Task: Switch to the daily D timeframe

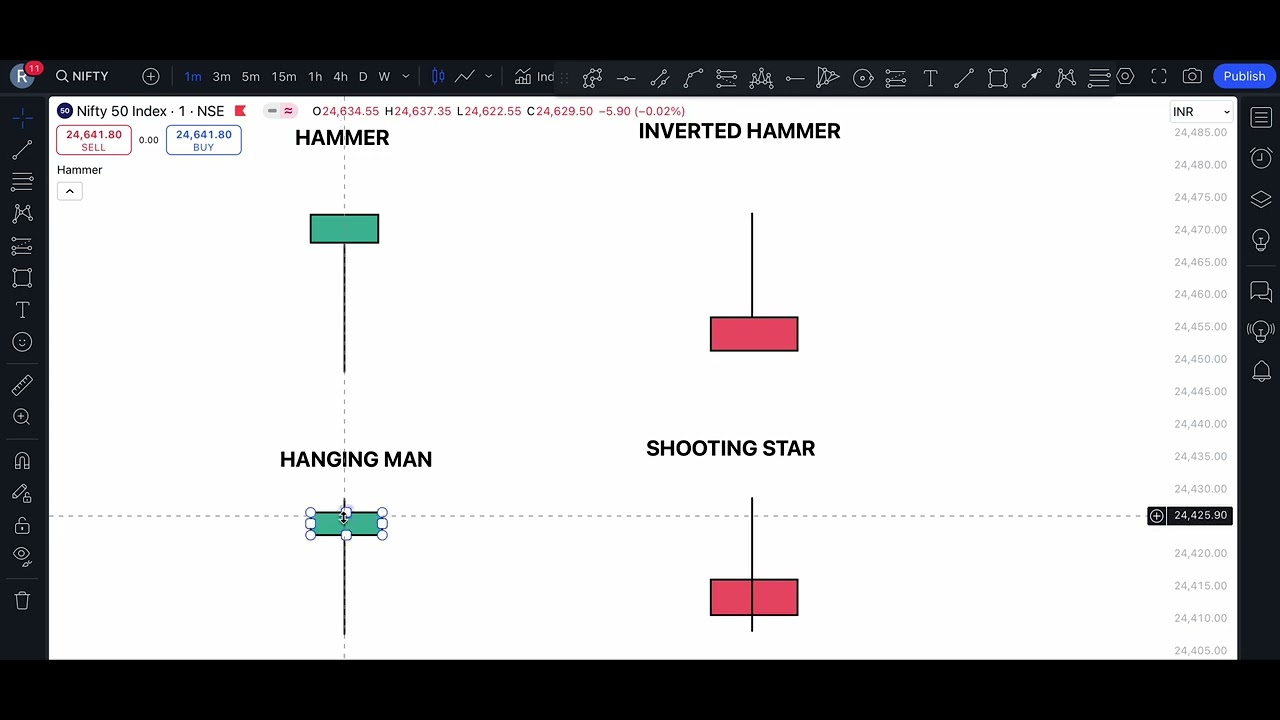Action: click(x=363, y=77)
